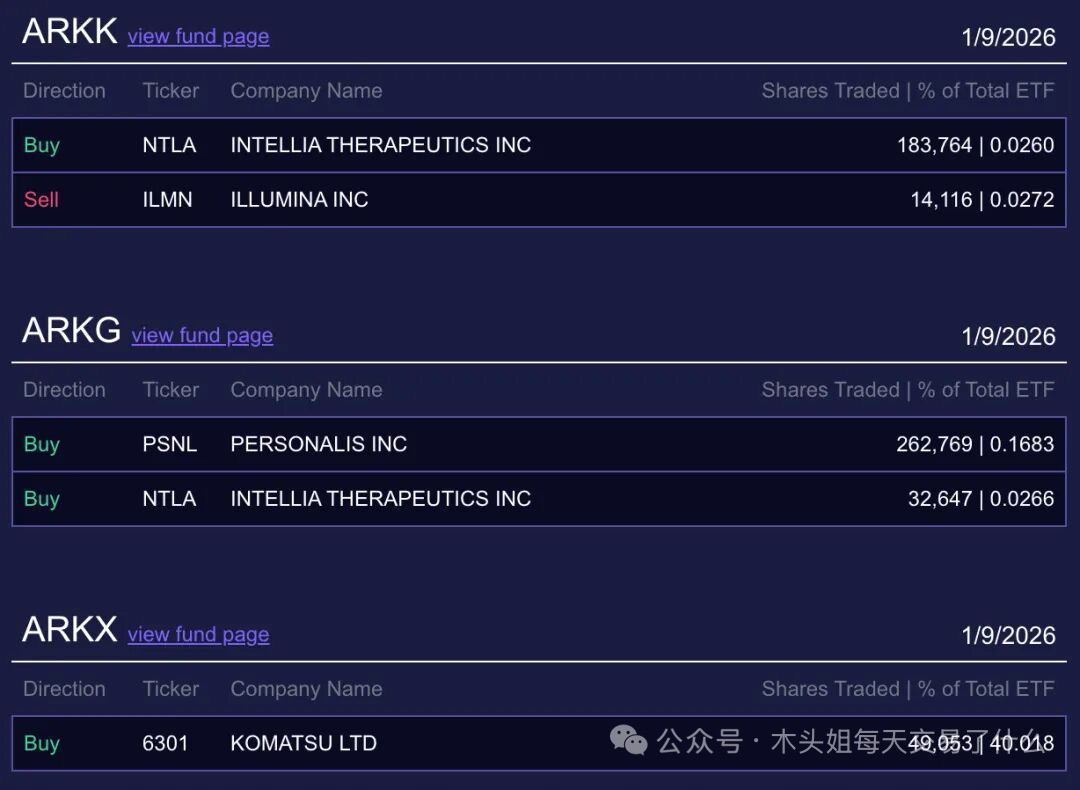Click the Company Name header in the ARKG table
The height and width of the screenshot is (790, 1080).
point(306,390)
